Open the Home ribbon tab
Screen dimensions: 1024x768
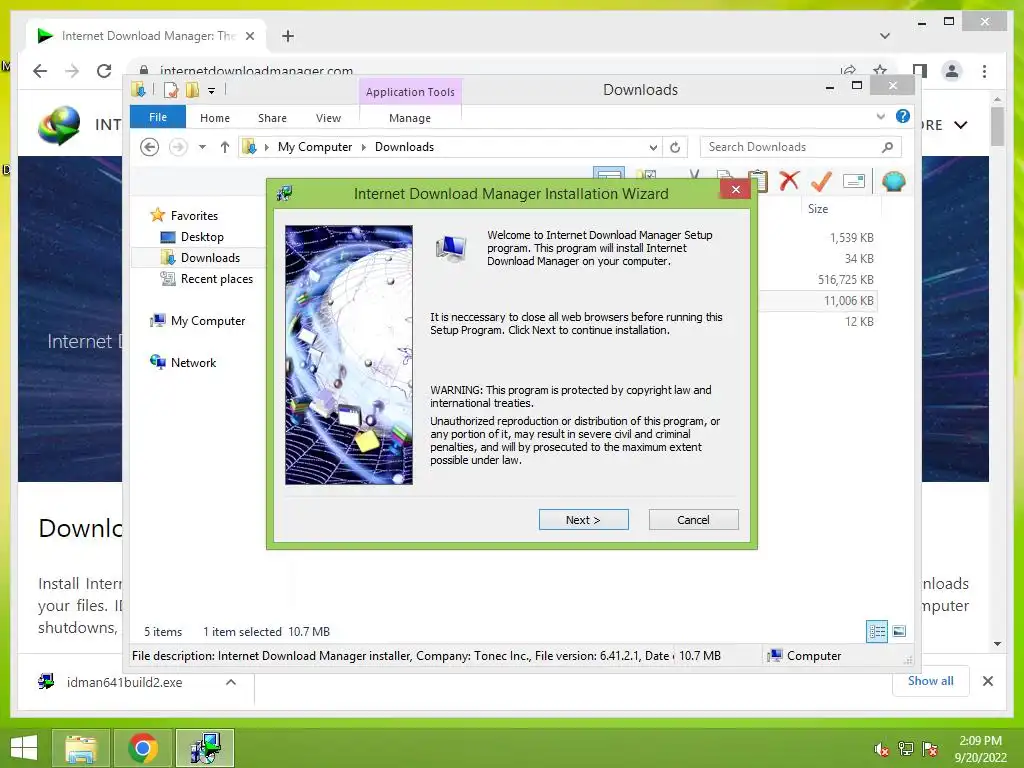pos(215,118)
